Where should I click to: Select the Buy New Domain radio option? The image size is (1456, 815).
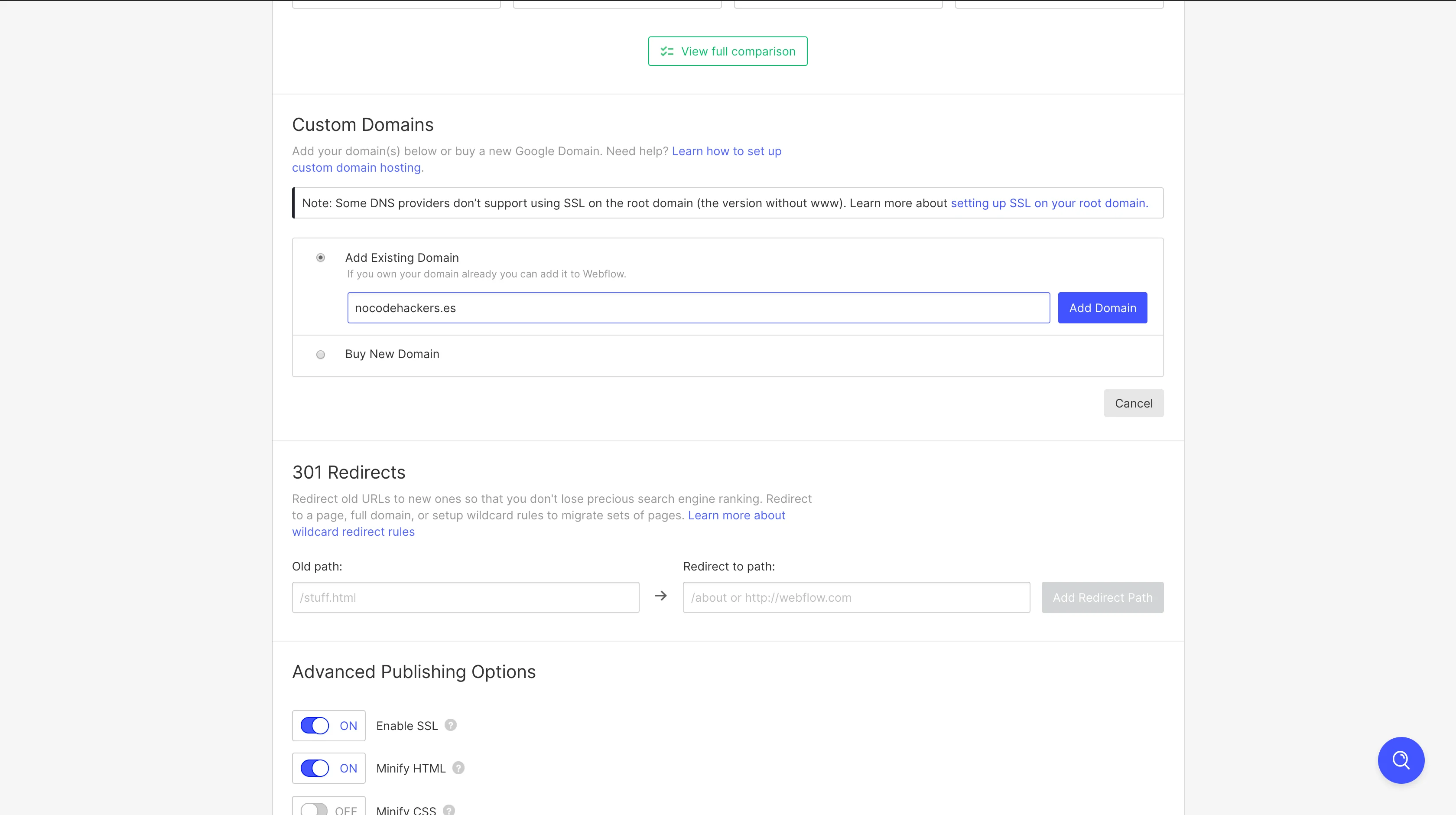coord(321,355)
